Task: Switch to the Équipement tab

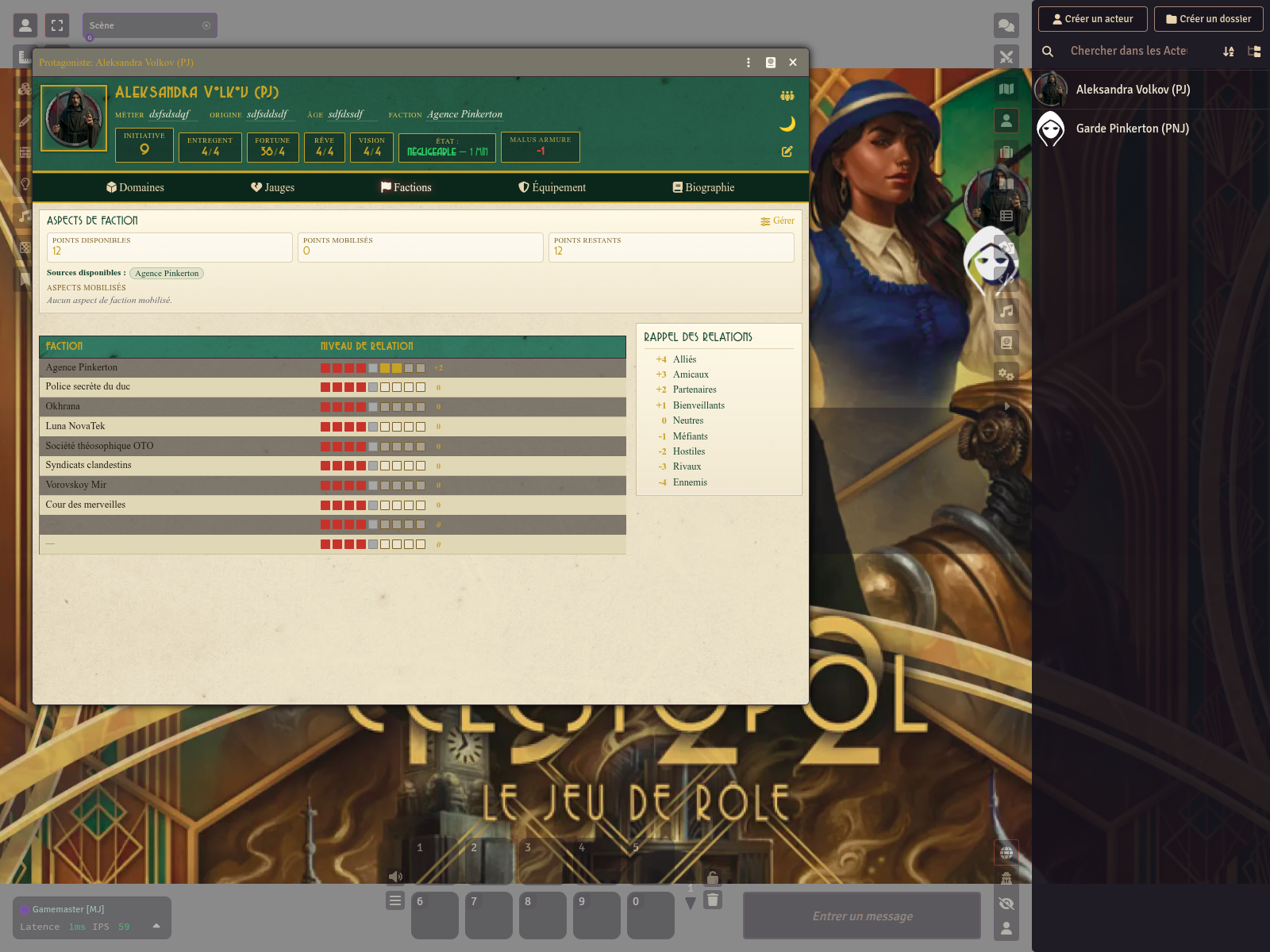Action: tap(552, 187)
